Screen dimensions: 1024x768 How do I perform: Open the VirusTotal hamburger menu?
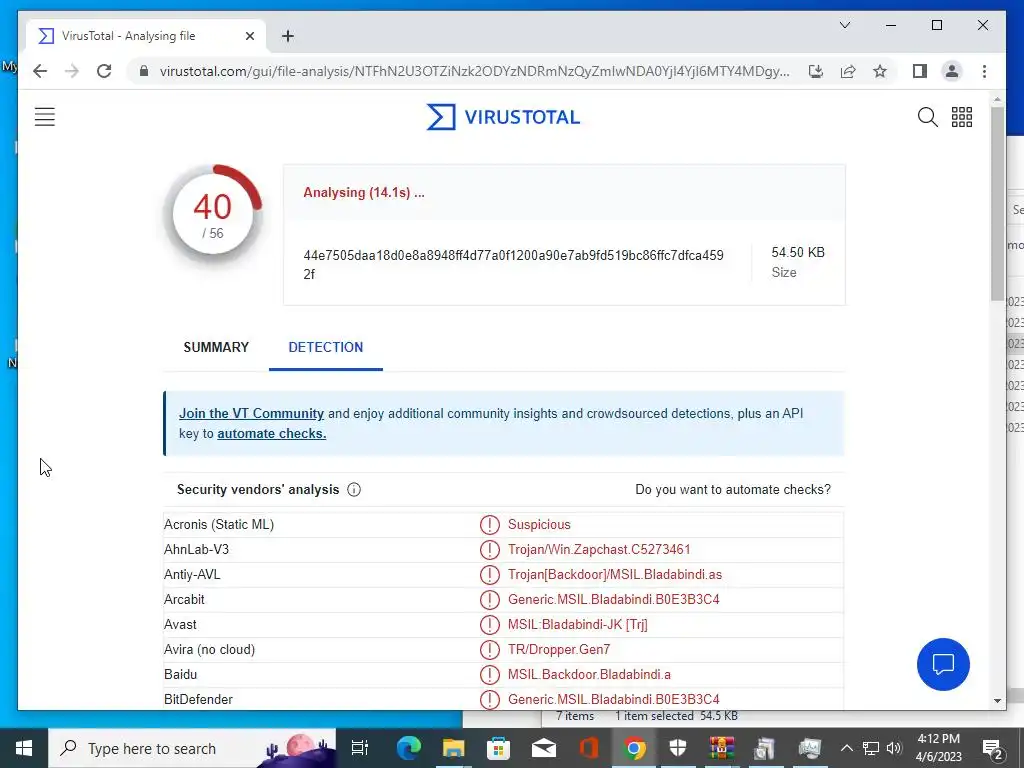(44, 117)
